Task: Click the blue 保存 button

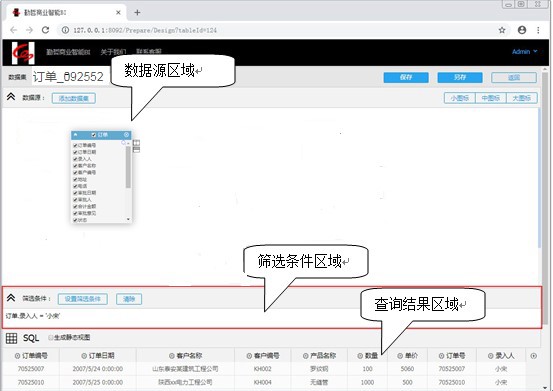Action: tap(406, 77)
